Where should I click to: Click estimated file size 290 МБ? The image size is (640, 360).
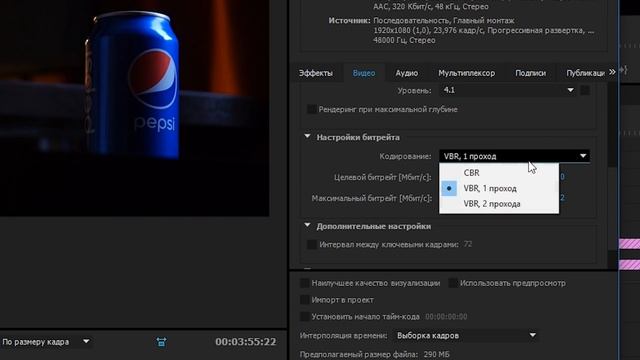(x=436, y=354)
